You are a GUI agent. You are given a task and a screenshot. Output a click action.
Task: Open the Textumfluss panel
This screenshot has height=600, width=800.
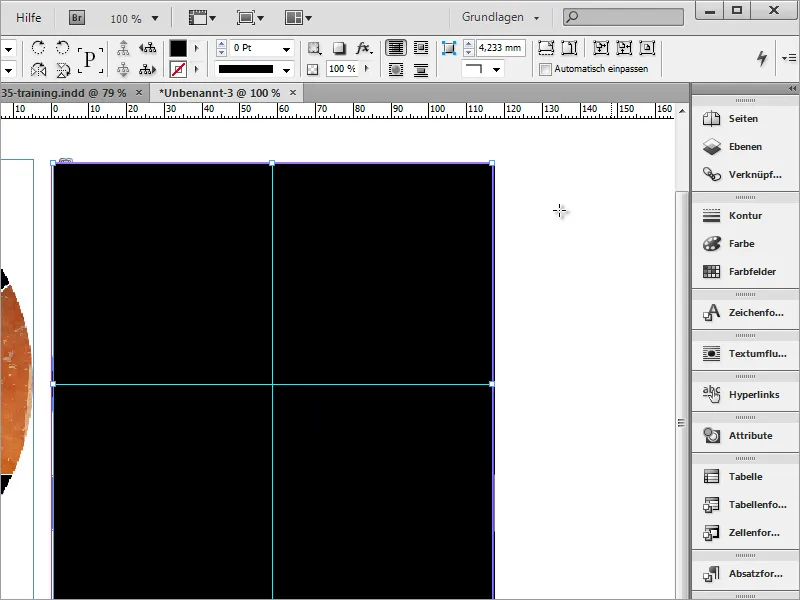click(745, 354)
